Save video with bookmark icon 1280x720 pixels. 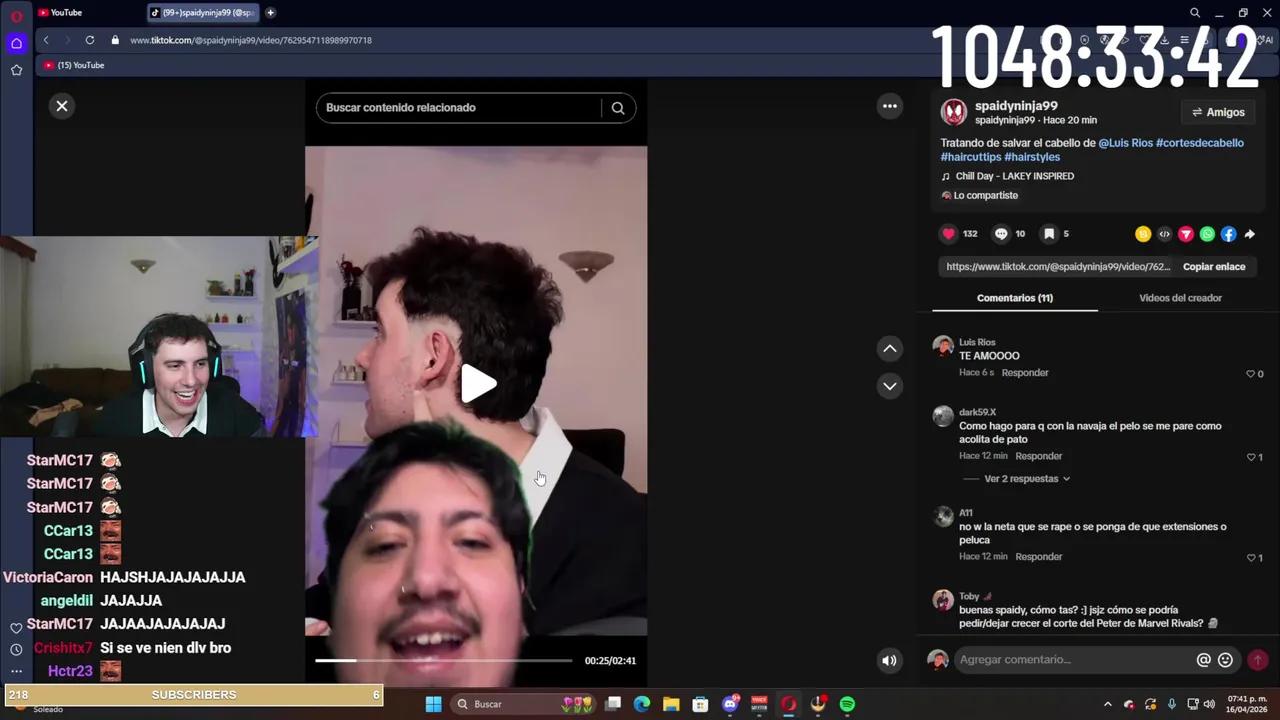(1049, 234)
